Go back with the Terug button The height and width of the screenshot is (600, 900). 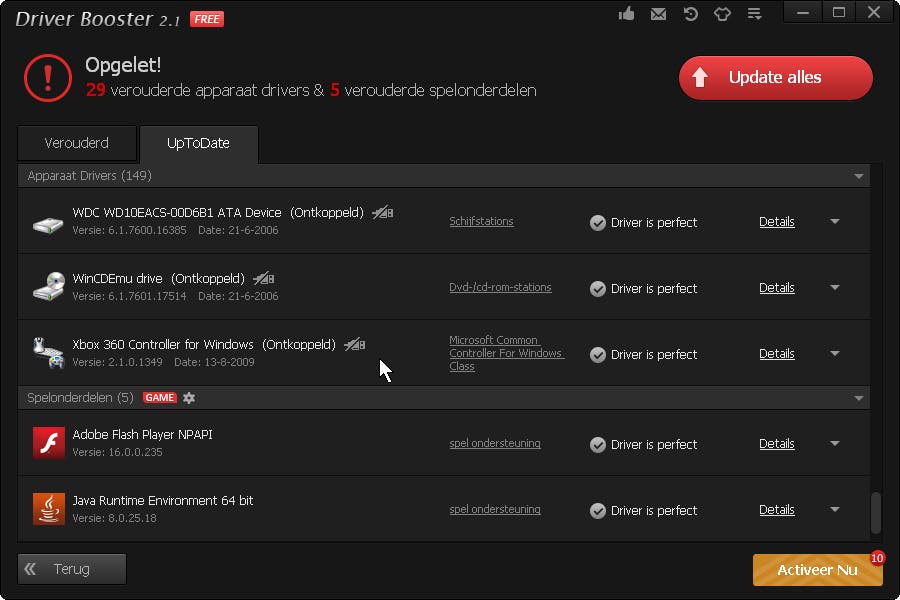(72, 569)
